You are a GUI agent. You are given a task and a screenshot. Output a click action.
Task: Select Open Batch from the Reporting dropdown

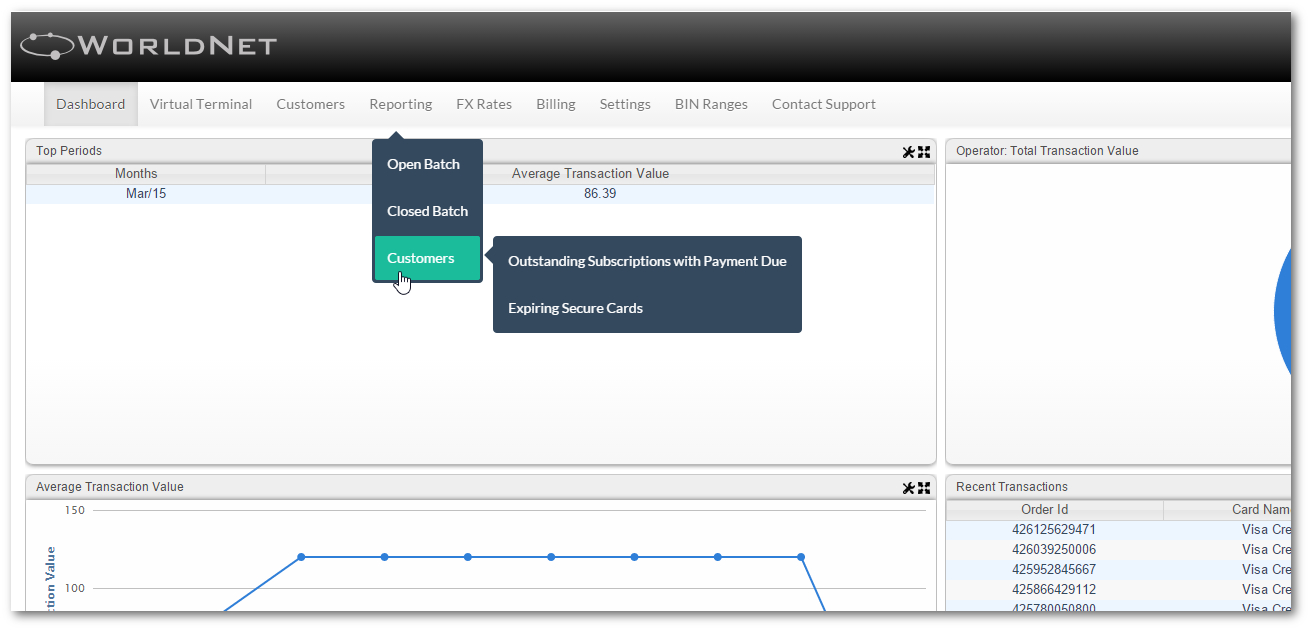(x=428, y=164)
